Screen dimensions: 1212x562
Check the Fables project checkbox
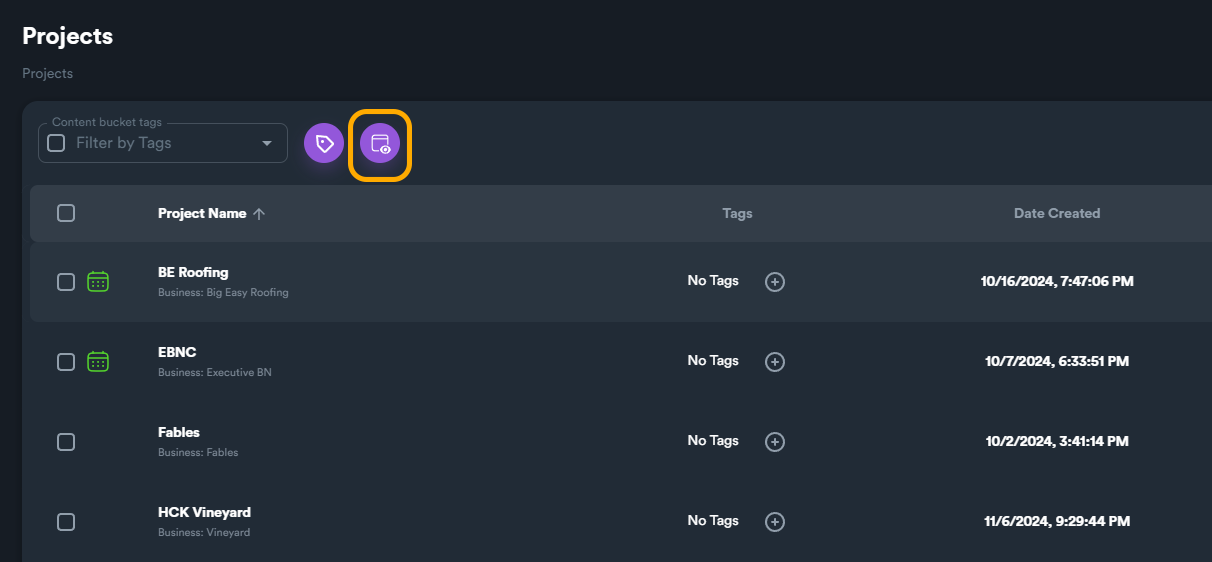click(x=66, y=442)
